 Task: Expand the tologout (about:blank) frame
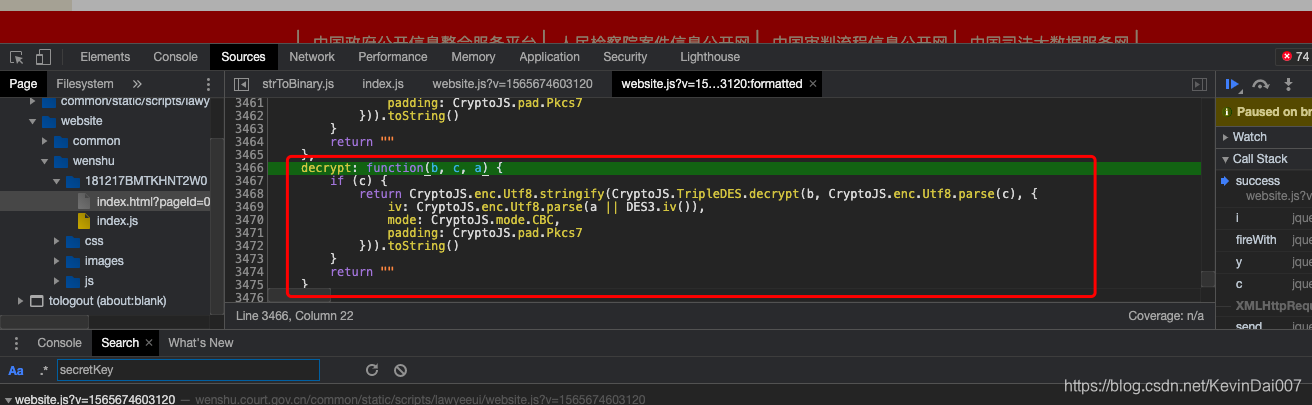(x=23, y=301)
